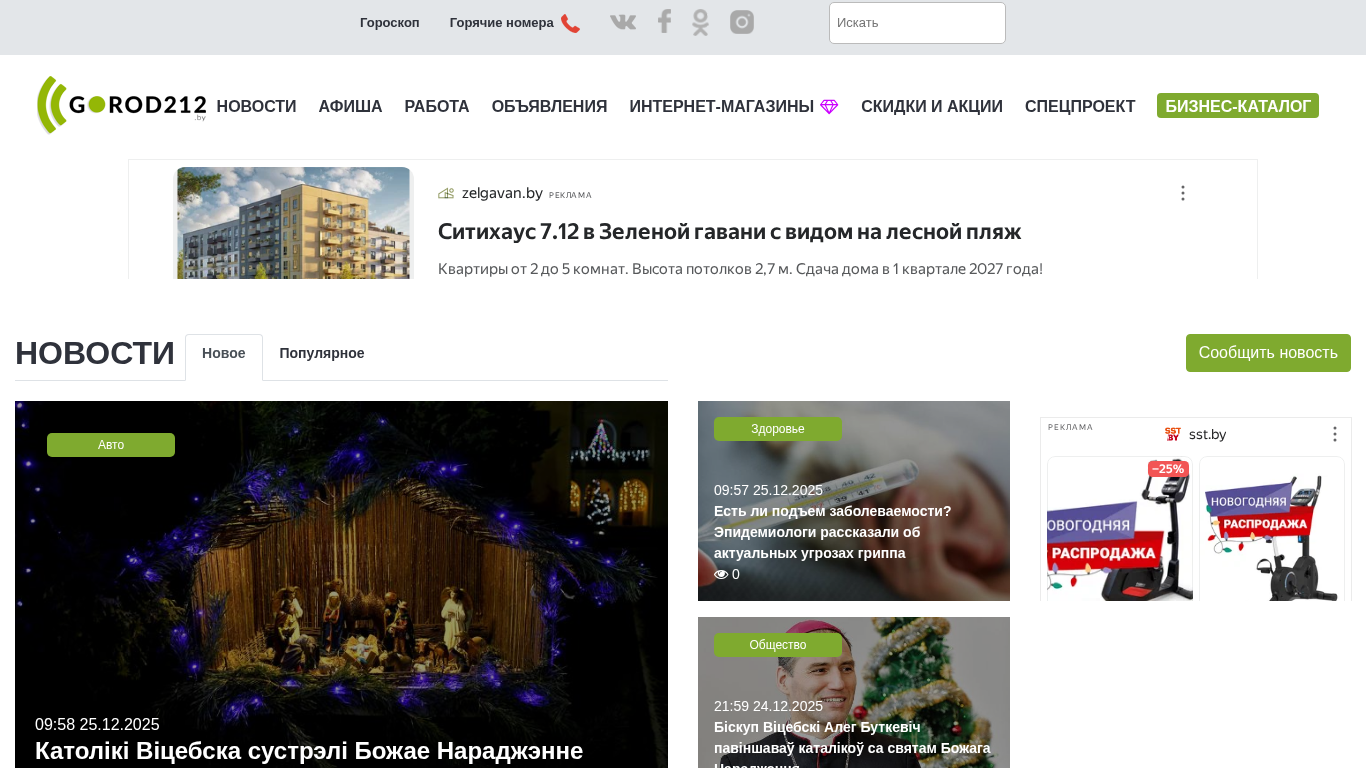Viewport: 1366px width, 768px height.
Task: Go to the Работа menu item
Action: click(x=437, y=107)
